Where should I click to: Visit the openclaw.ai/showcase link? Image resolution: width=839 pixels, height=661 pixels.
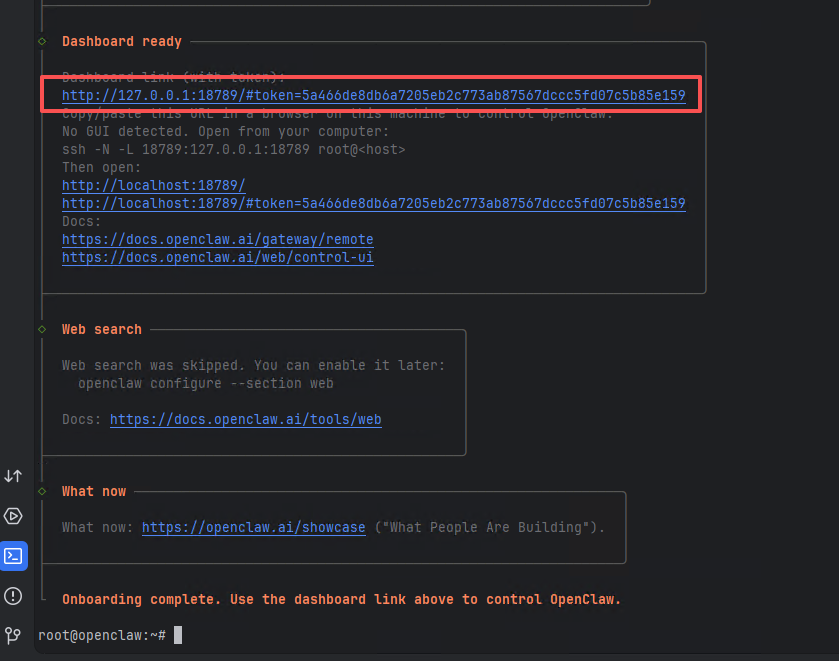[253, 528]
